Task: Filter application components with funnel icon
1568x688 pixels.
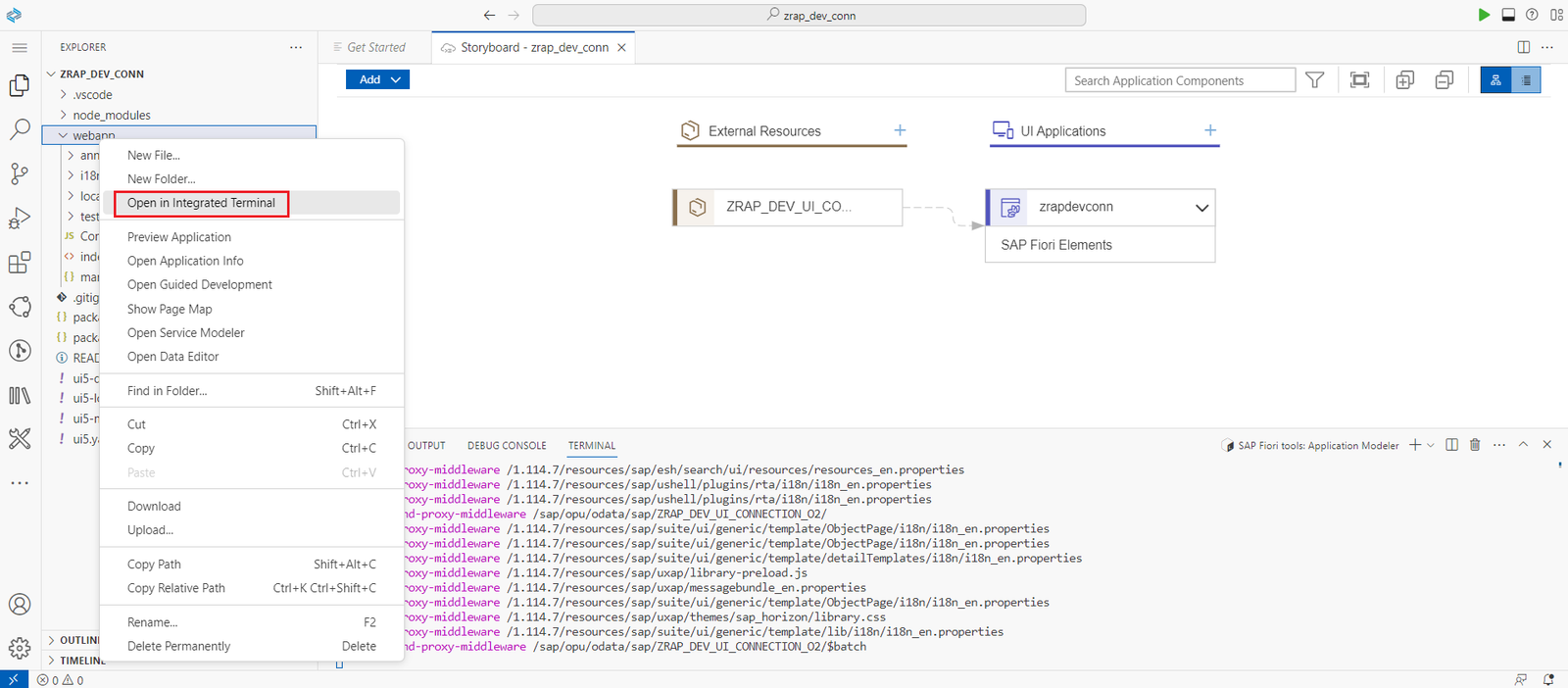Action: click(1315, 80)
